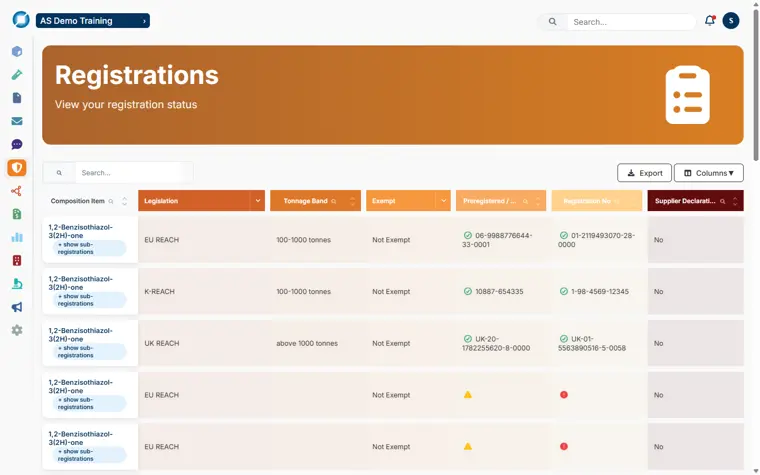This screenshot has width=760, height=475.
Task: Open the share network nodes icon
Action: pos(17,191)
